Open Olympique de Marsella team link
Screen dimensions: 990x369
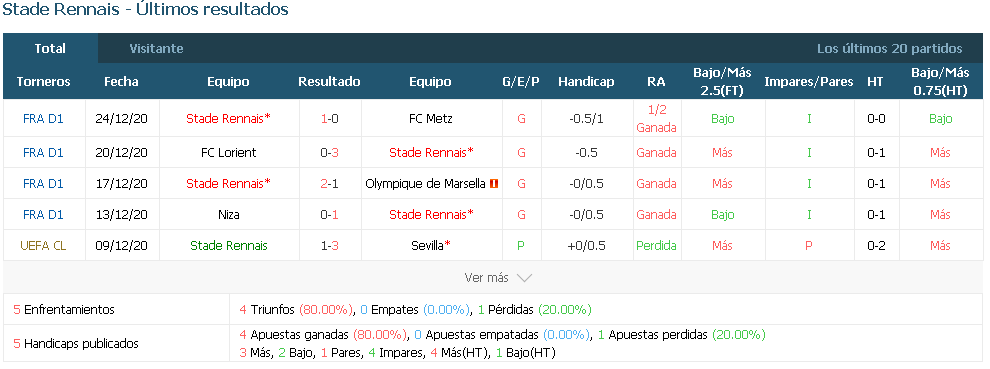[x=426, y=184]
